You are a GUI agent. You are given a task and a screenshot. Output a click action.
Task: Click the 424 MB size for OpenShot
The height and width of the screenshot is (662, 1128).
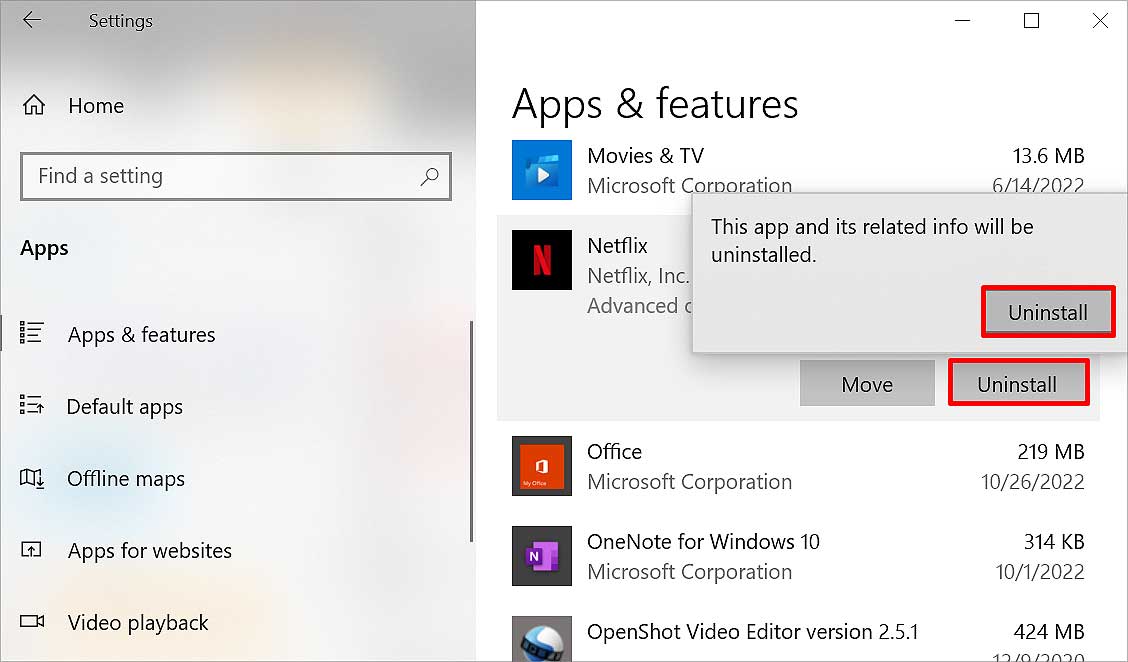tap(1049, 631)
